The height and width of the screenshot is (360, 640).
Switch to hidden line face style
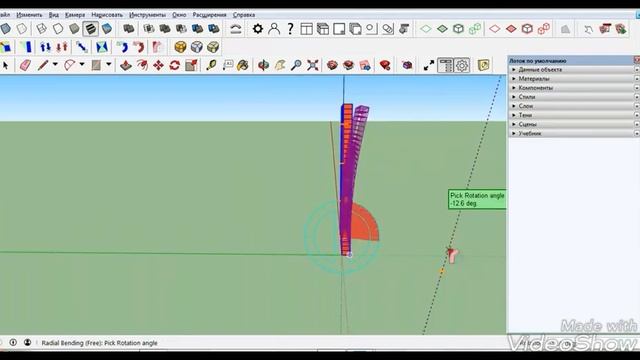[58, 29]
